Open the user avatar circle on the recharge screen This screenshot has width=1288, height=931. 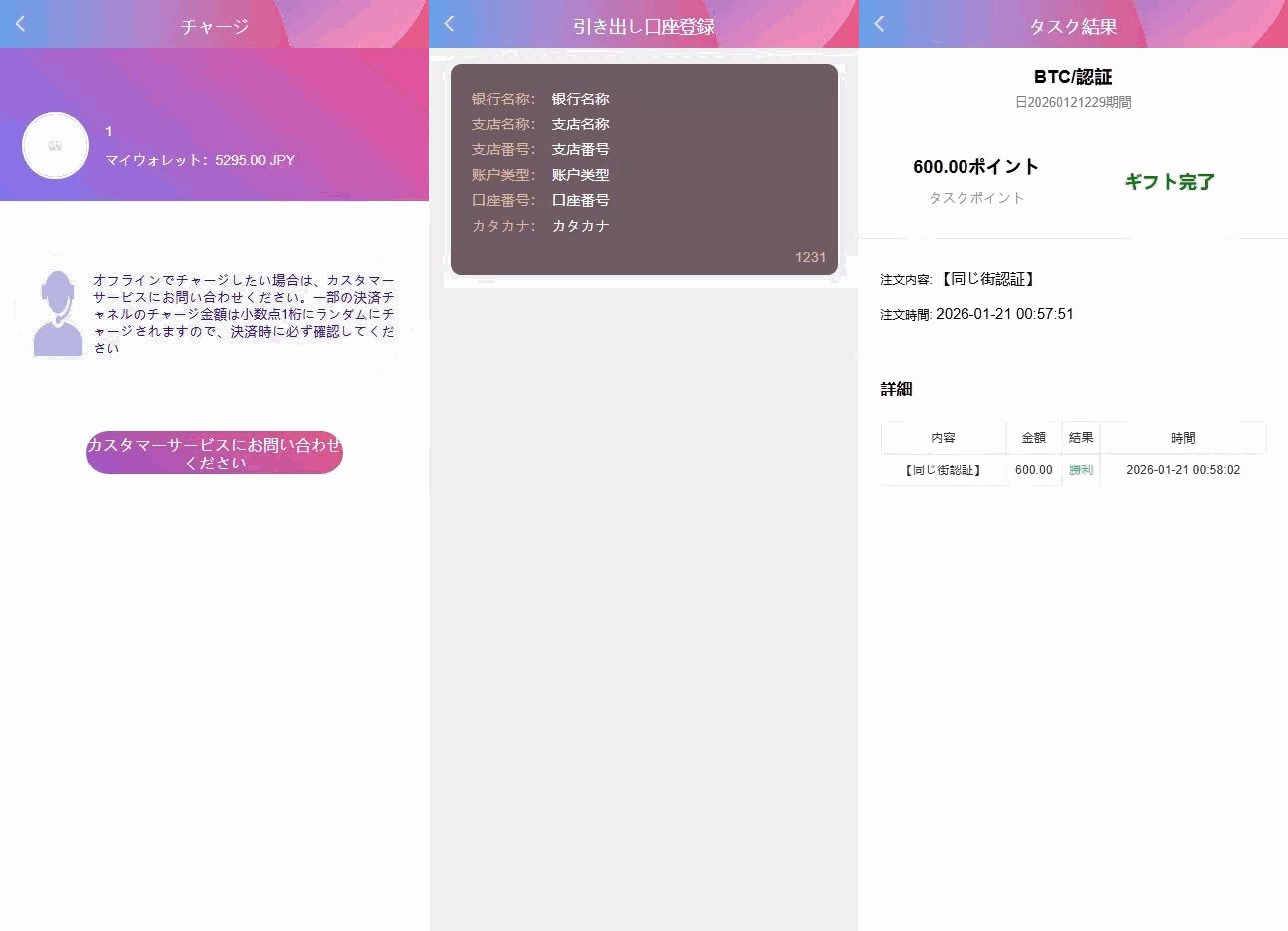(55, 145)
